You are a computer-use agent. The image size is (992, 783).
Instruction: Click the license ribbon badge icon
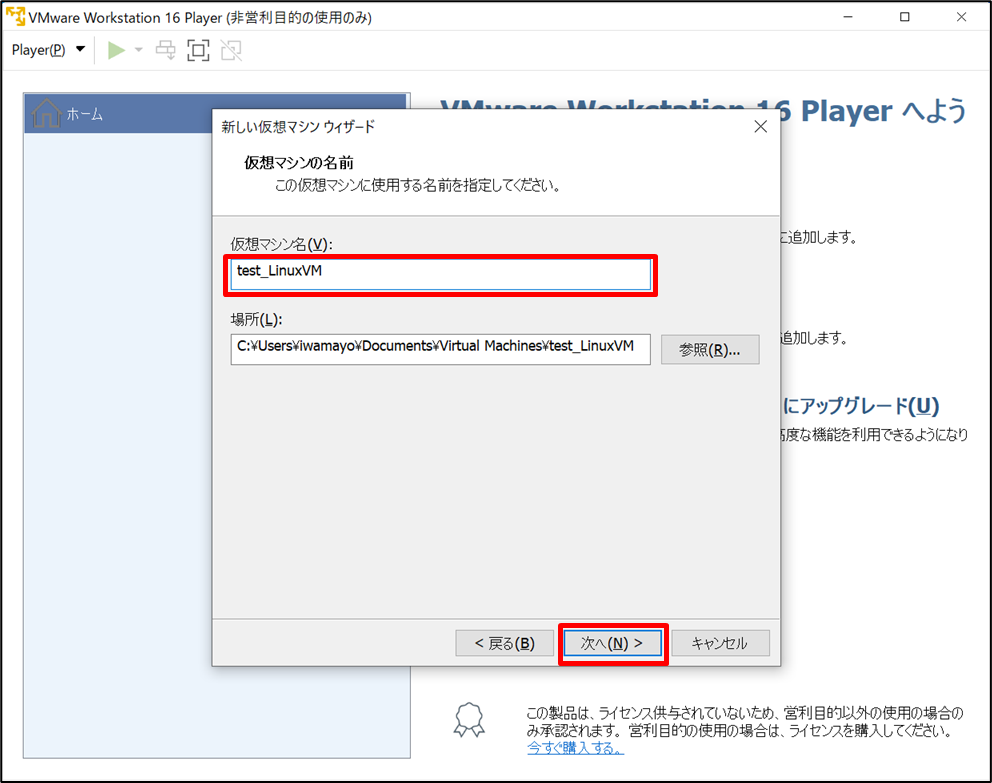pos(469,720)
